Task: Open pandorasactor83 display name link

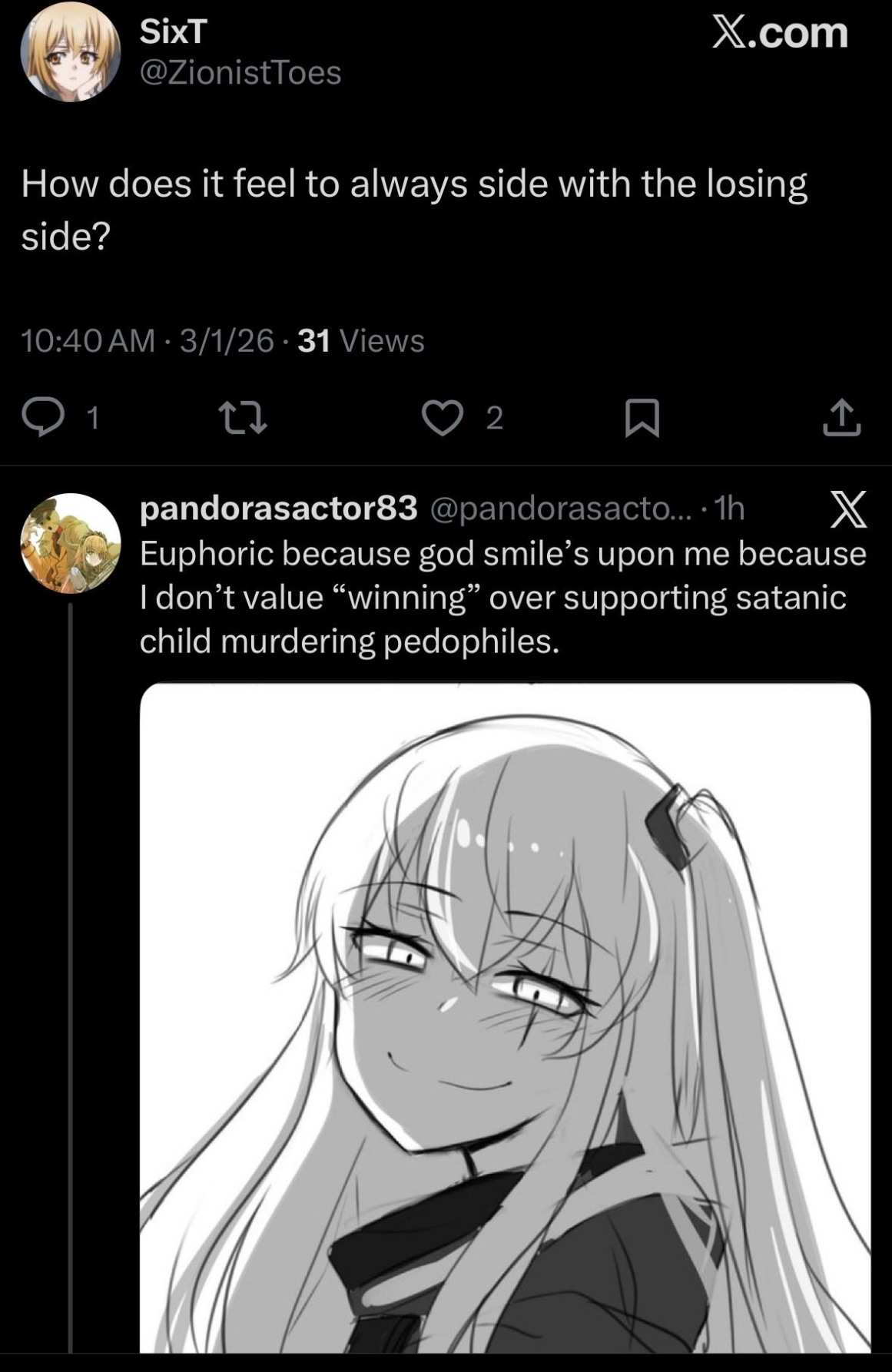Action: tap(278, 508)
